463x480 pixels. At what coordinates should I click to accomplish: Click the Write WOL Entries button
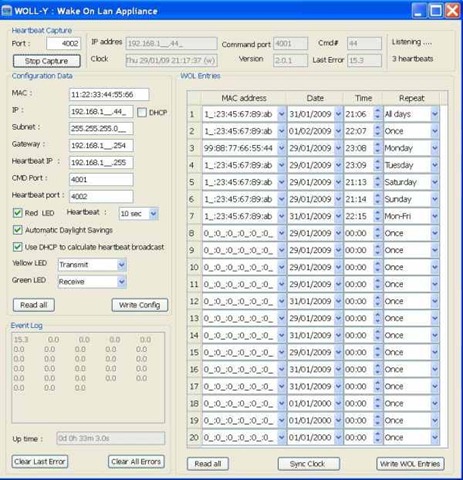coord(410,464)
